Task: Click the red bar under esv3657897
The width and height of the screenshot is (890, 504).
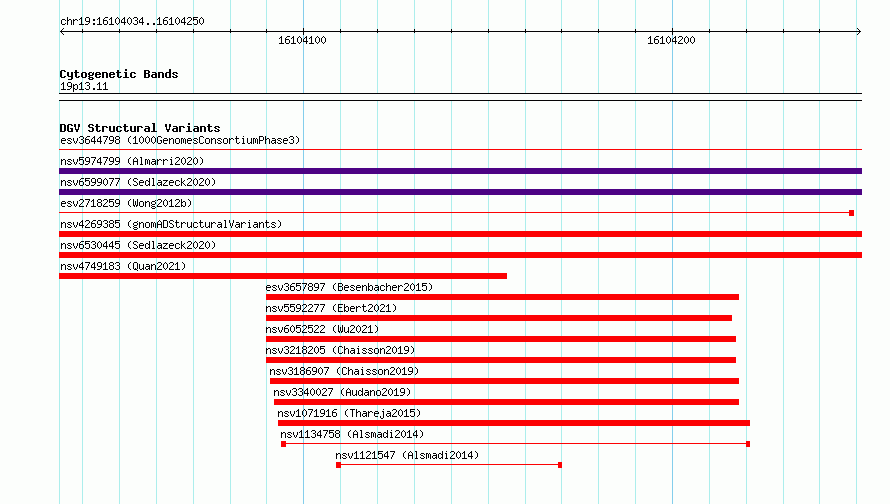Action: click(502, 297)
